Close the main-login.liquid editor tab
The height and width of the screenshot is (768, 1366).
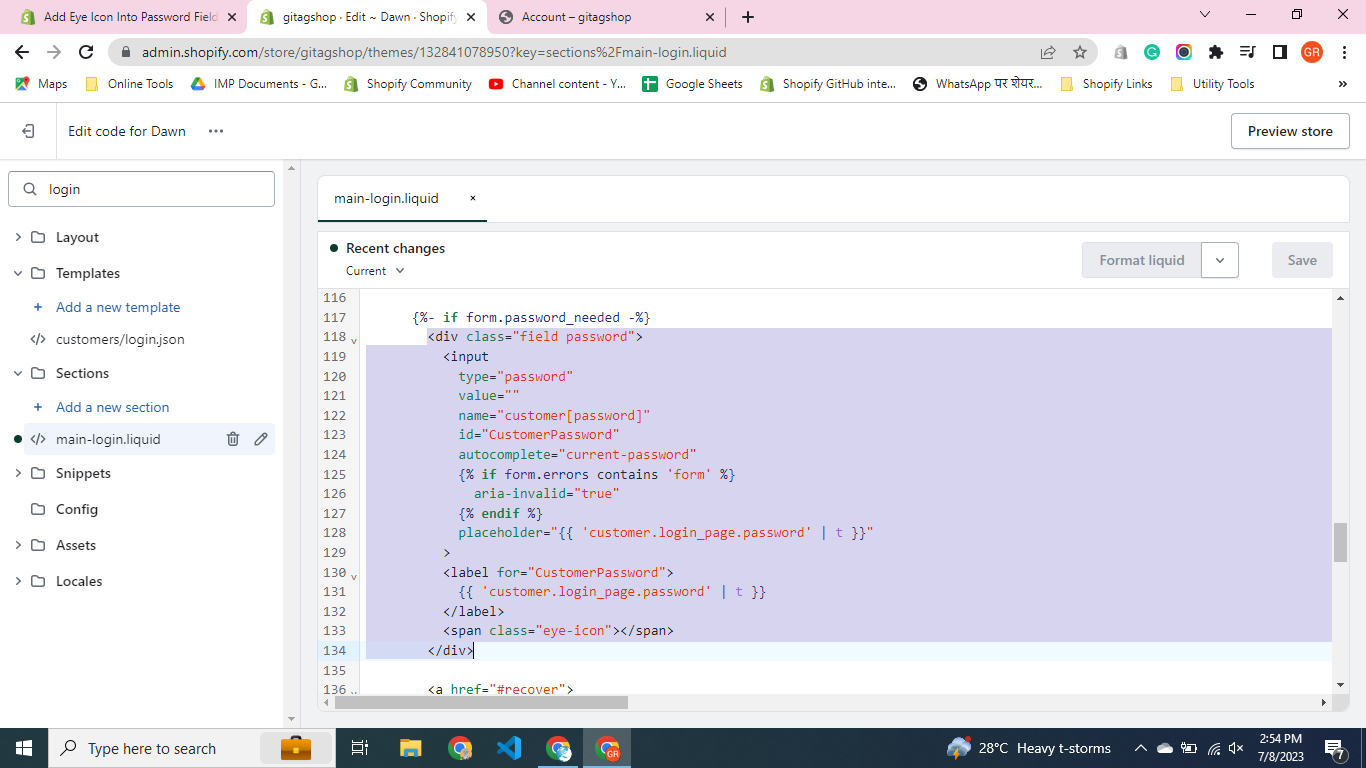(x=473, y=198)
